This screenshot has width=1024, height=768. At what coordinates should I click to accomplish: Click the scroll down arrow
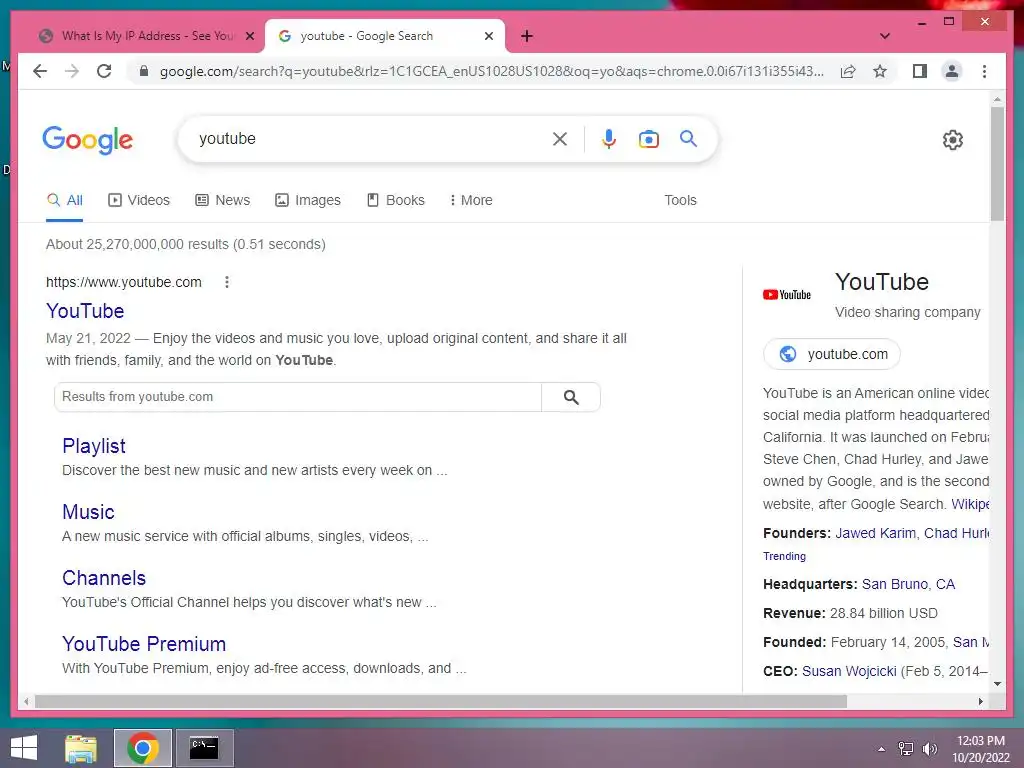click(997, 684)
